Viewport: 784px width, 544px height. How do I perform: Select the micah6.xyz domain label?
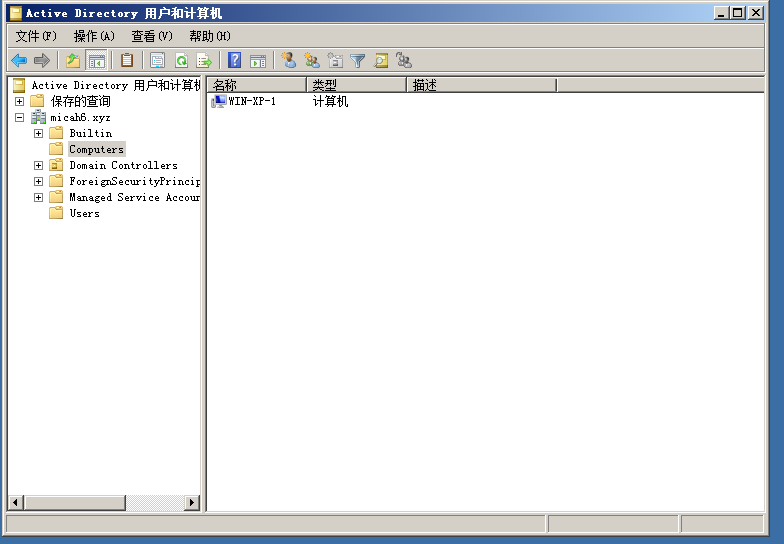pos(80,118)
